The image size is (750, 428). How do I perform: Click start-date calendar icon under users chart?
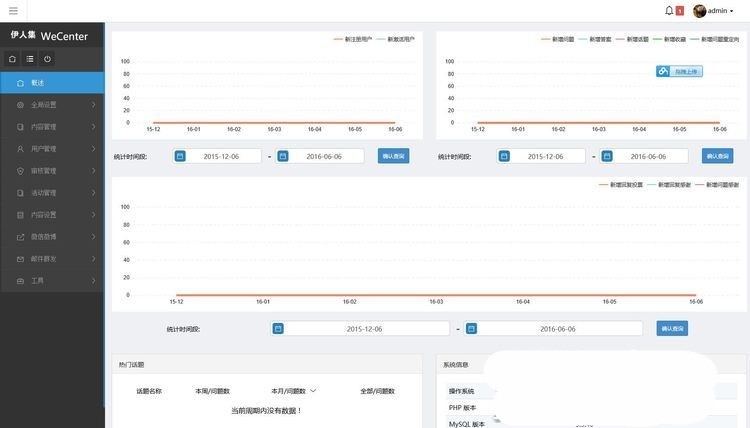pos(180,156)
